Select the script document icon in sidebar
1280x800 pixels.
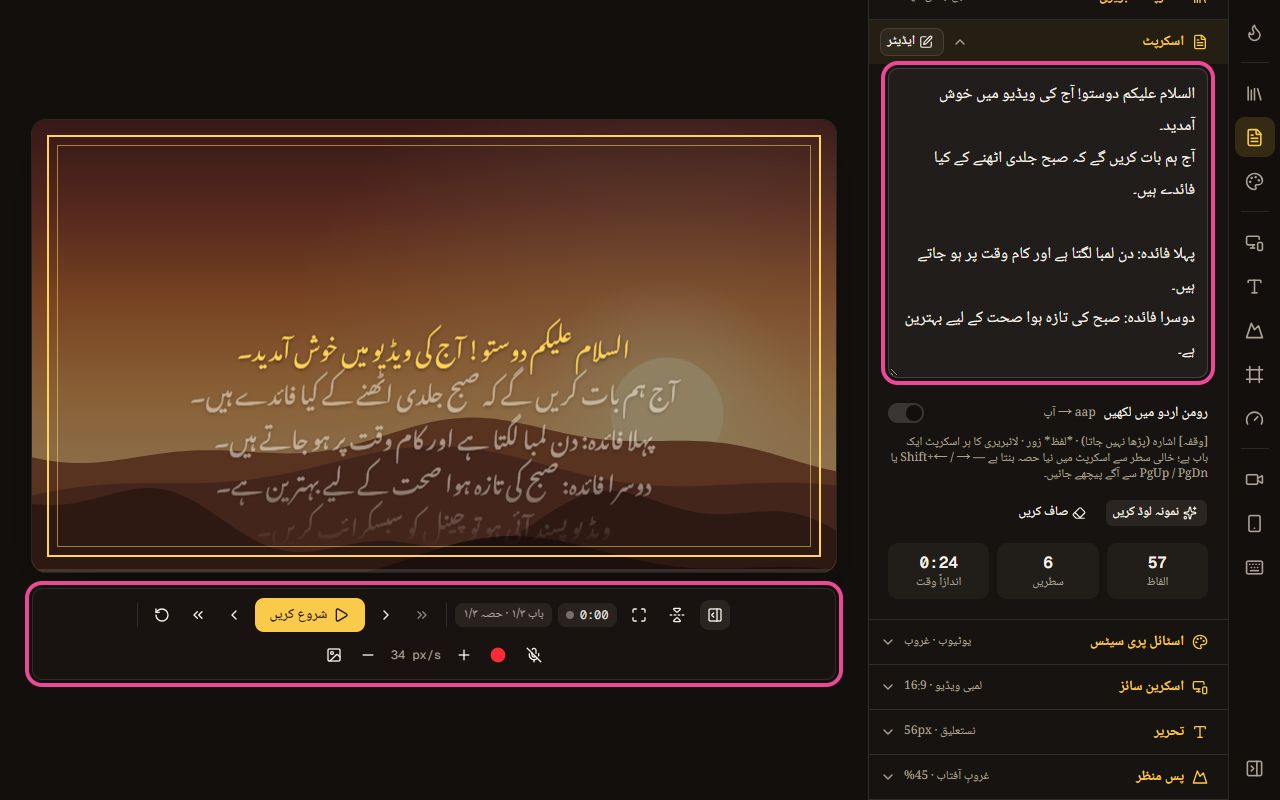pyautogui.click(x=1254, y=137)
